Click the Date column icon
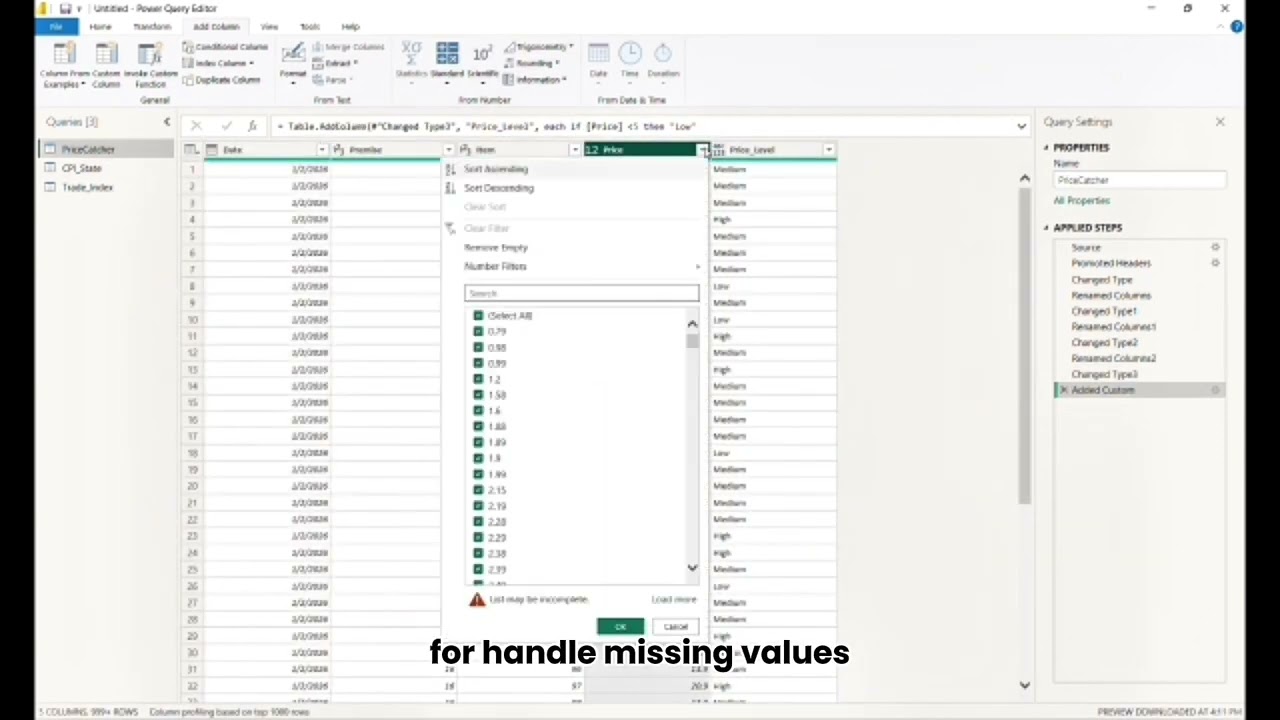 coord(598,54)
